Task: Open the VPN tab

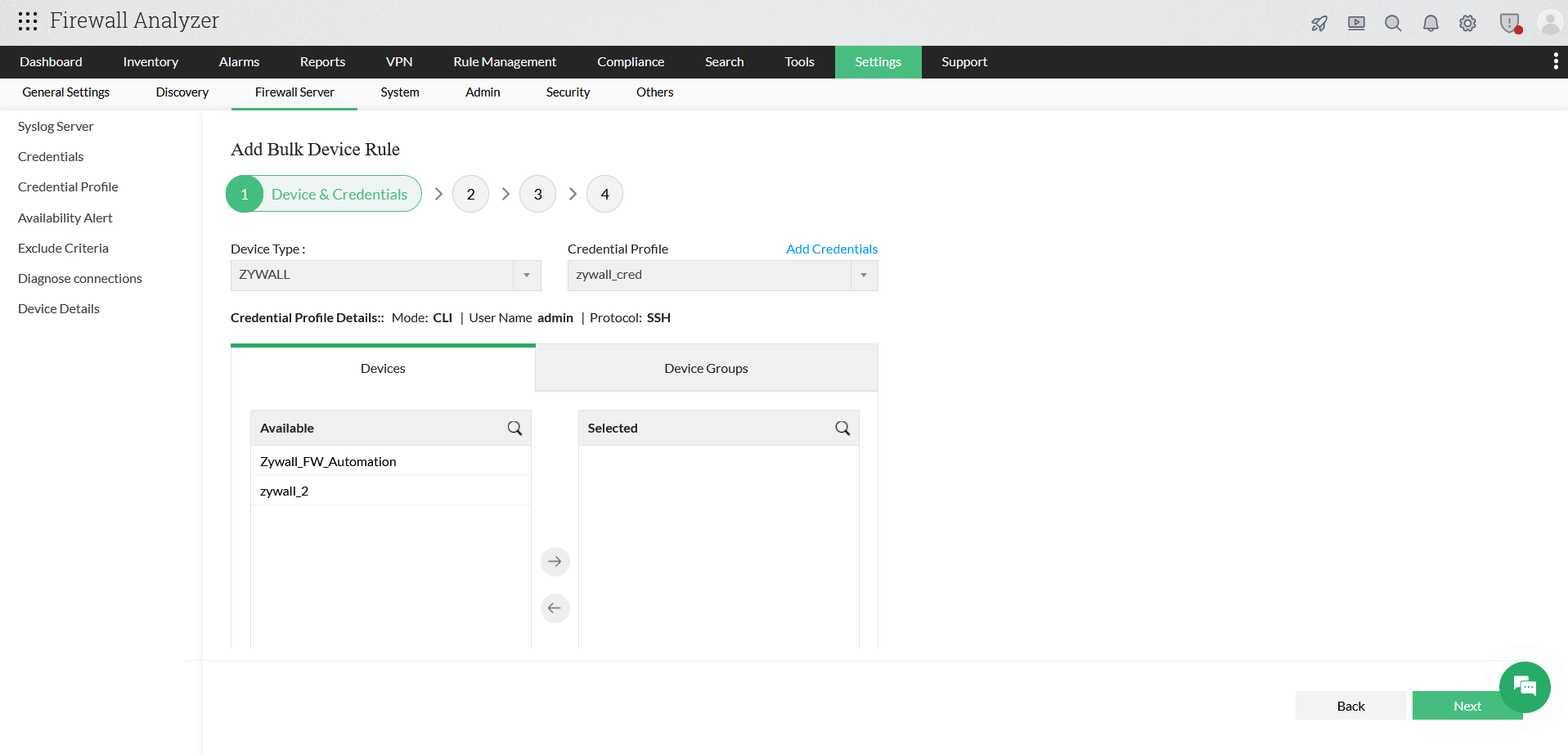Action: pos(399,62)
